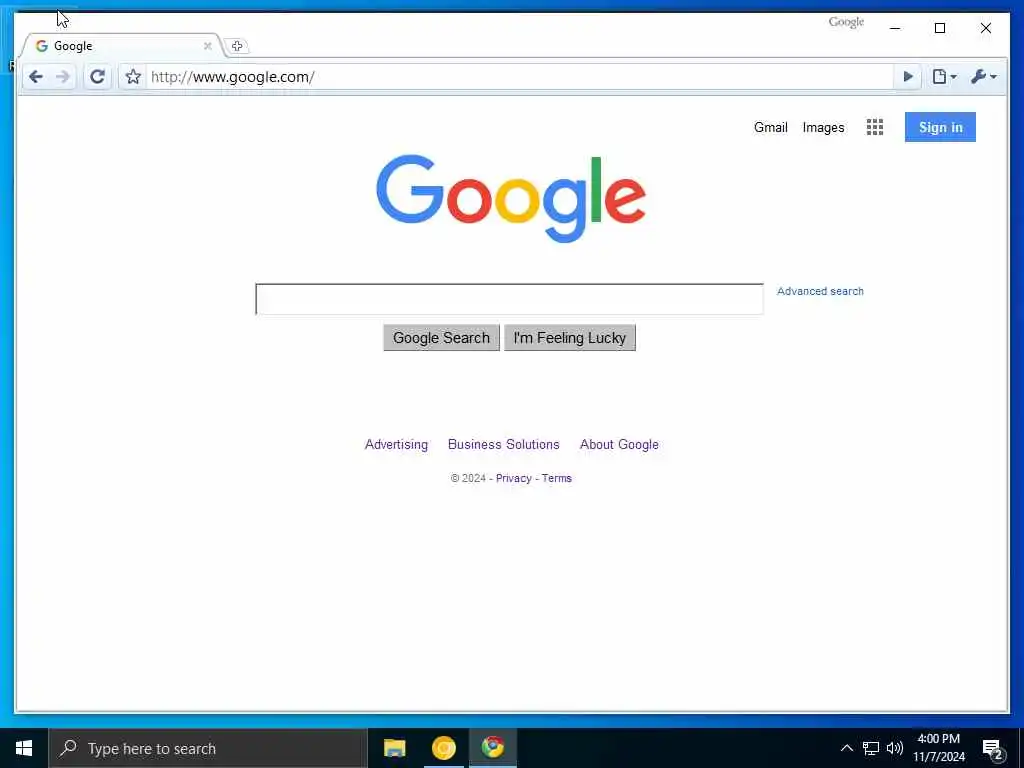The width and height of the screenshot is (1024, 768).
Task: Open the Gmail link
Action: (771, 127)
